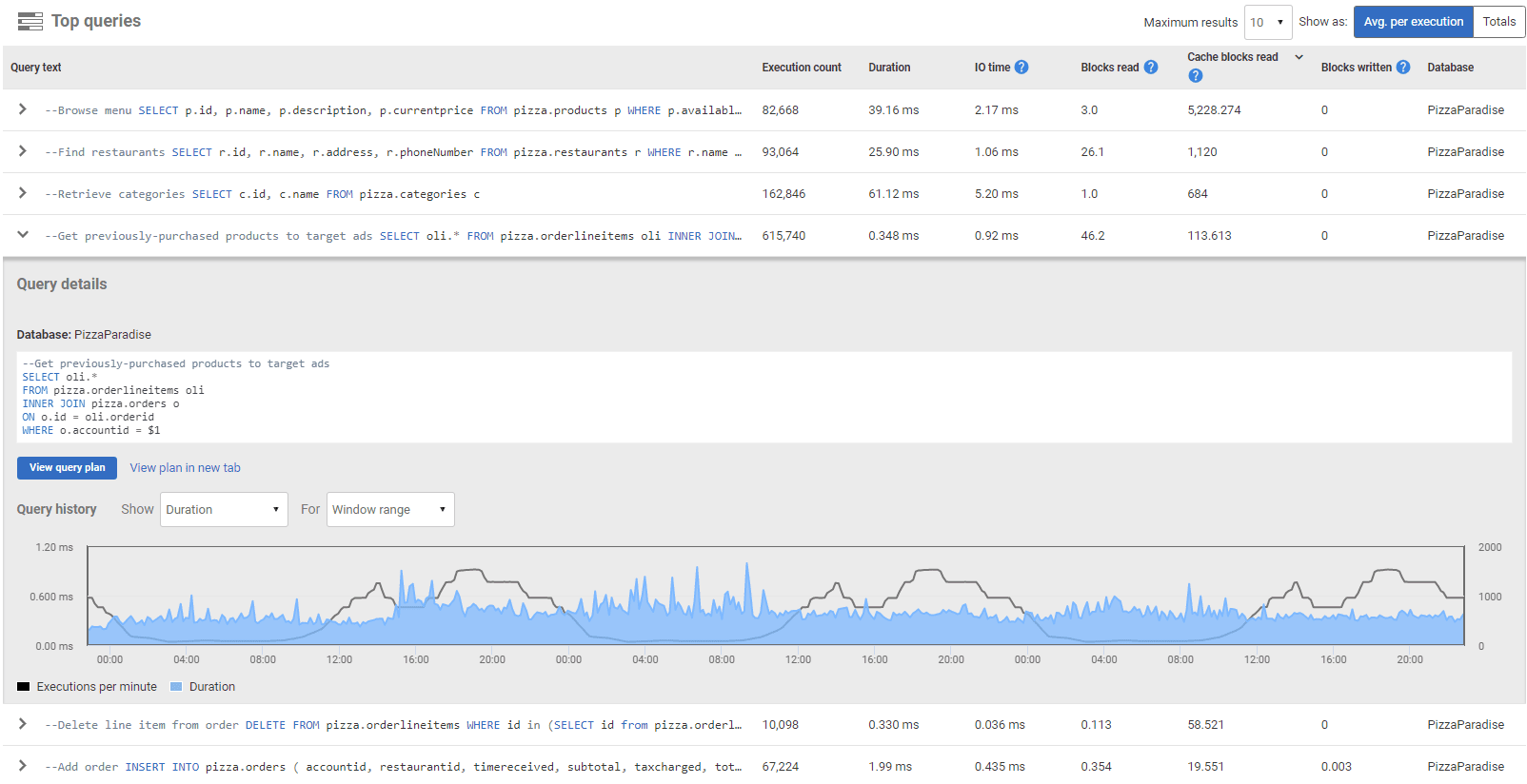
Task: Click the IO time help icon
Action: click(1021, 68)
